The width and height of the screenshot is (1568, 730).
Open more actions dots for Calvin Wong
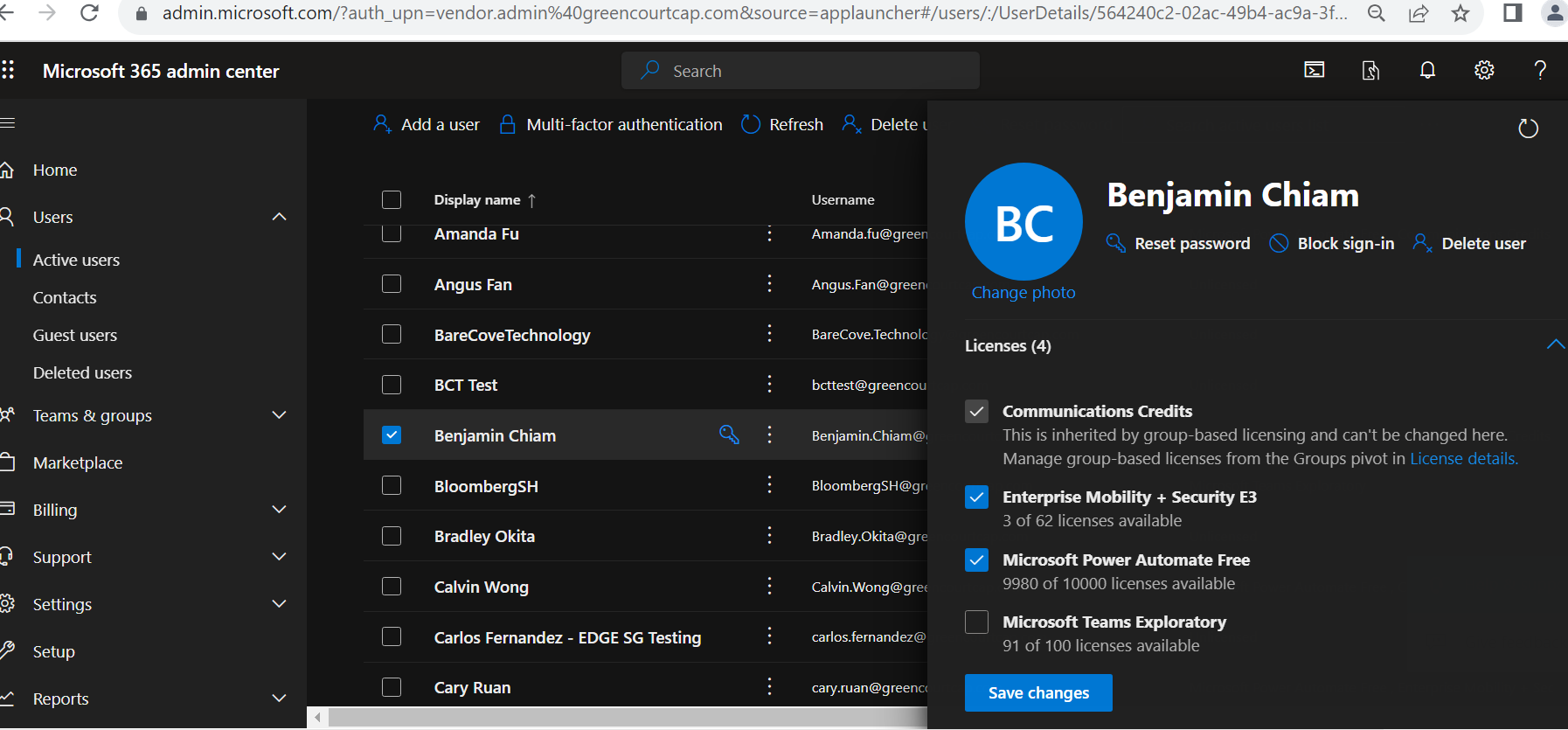tap(769, 586)
